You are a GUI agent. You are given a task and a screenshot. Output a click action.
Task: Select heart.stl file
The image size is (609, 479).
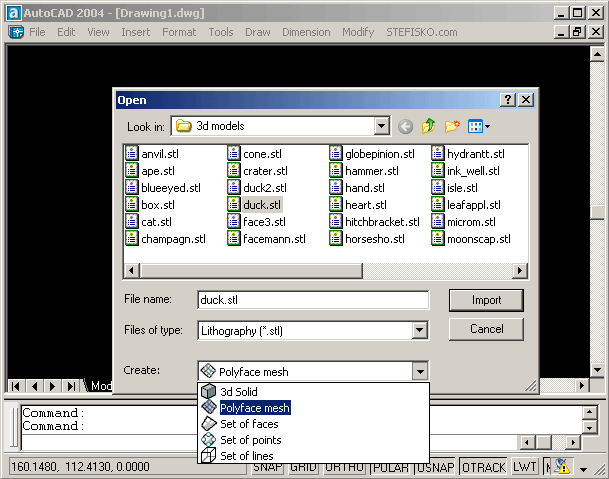(x=358, y=205)
